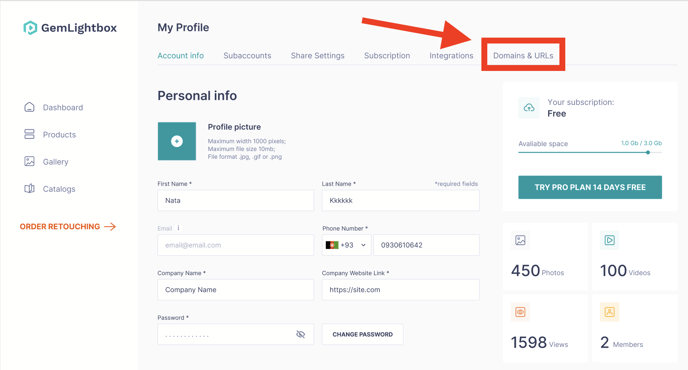Click the CHANGE PASSWORD button
Image resolution: width=688 pixels, height=370 pixels.
point(362,334)
